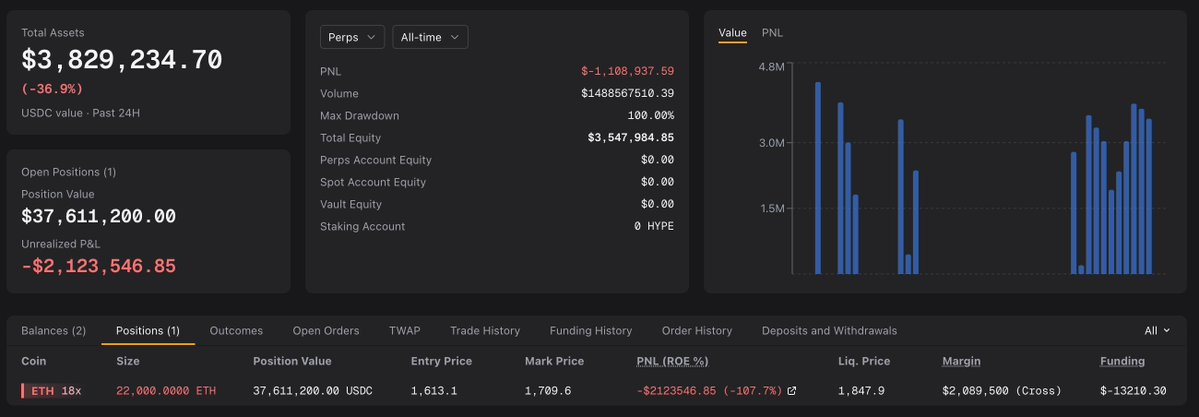Screen dimensions: 1199x417
Task: View the Open Orders tab
Action: pos(326,331)
